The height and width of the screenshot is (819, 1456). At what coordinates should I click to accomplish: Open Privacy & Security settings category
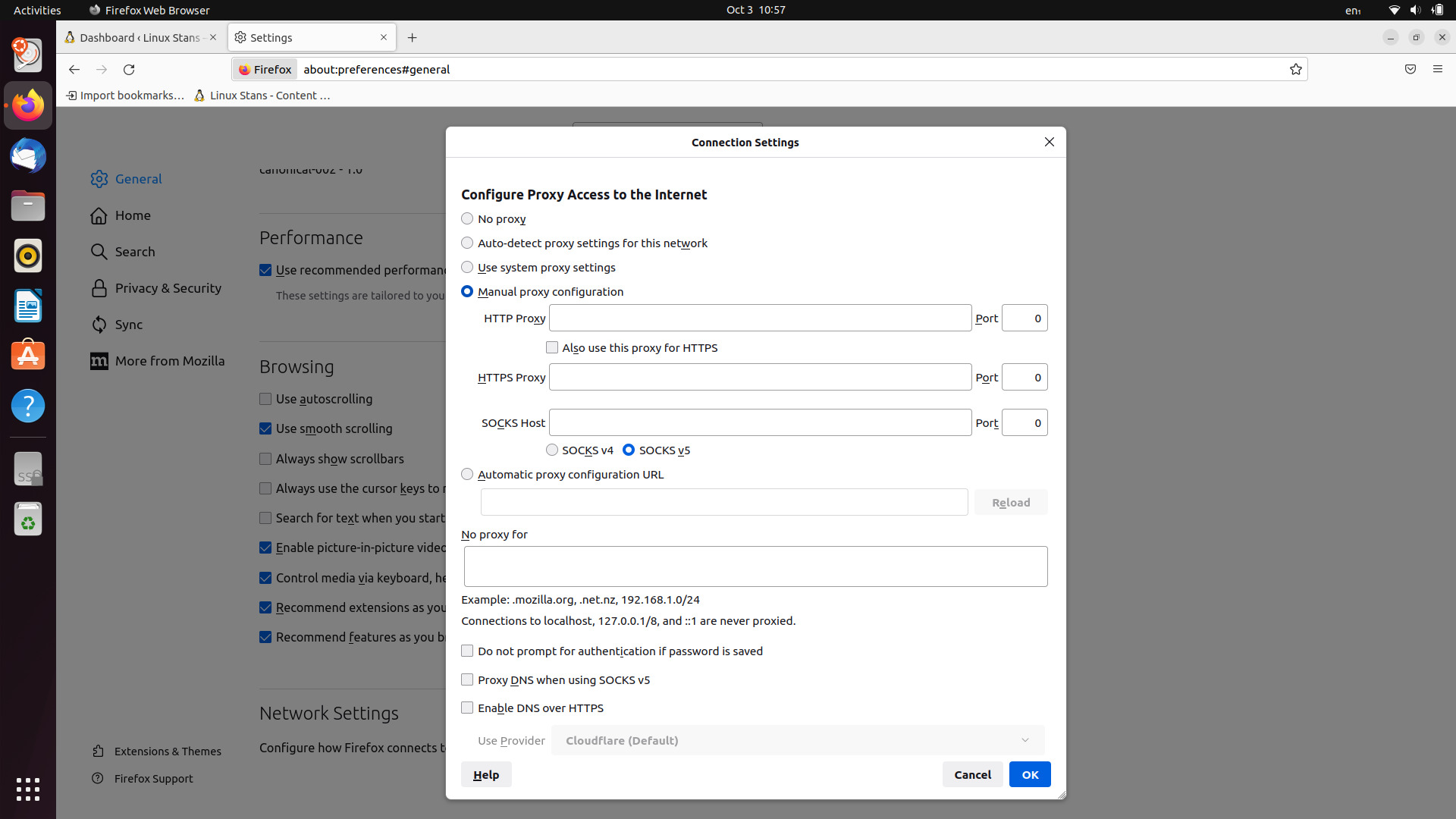(168, 288)
